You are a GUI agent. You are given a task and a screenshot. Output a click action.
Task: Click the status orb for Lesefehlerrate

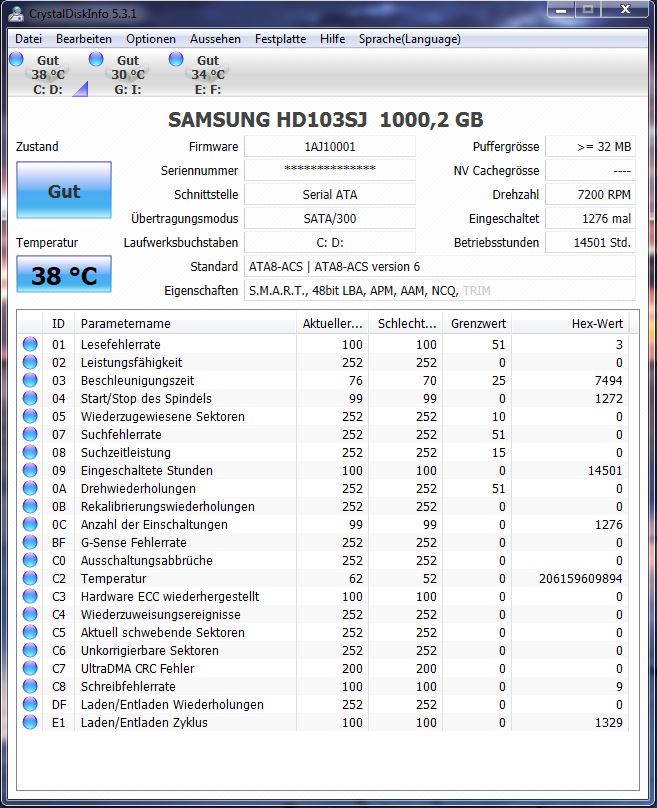tap(30, 344)
